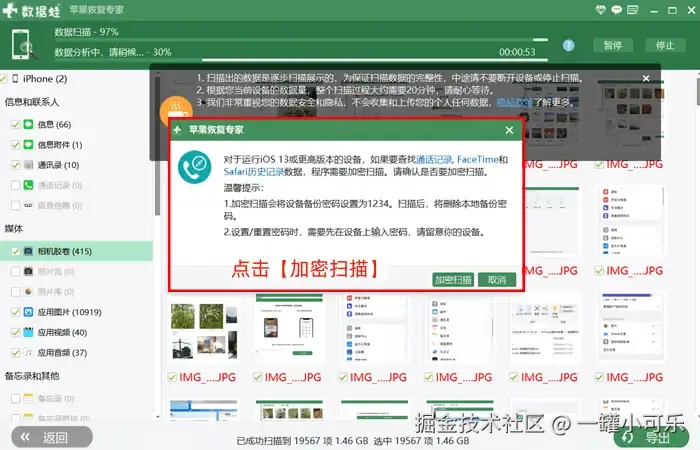The height and width of the screenshot is (450, 700).
Task: Close the 苹果恢复专家 dialog
Action: pos(509,130)
